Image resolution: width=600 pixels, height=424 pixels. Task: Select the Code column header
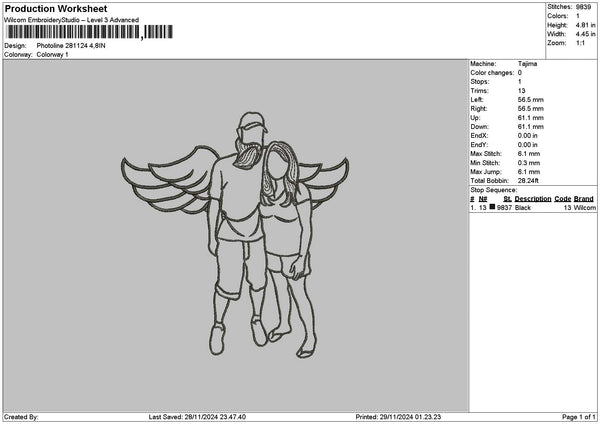pyautogui.click(x=562, y=199)
